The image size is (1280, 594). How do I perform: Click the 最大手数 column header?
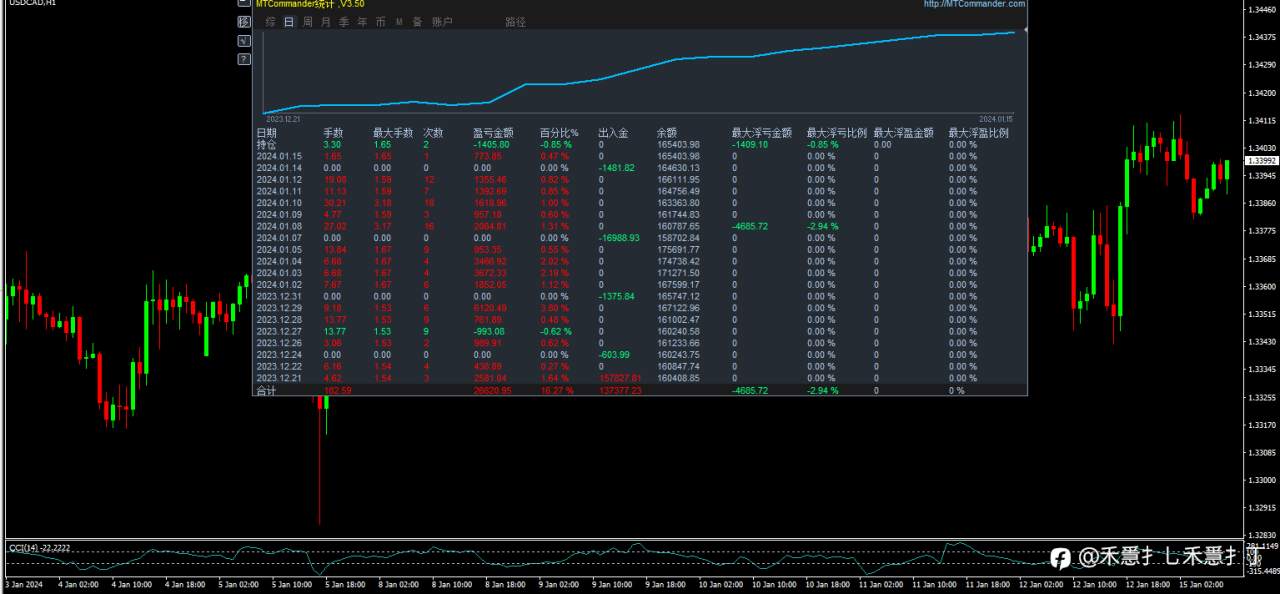click(x=393, y=132)
